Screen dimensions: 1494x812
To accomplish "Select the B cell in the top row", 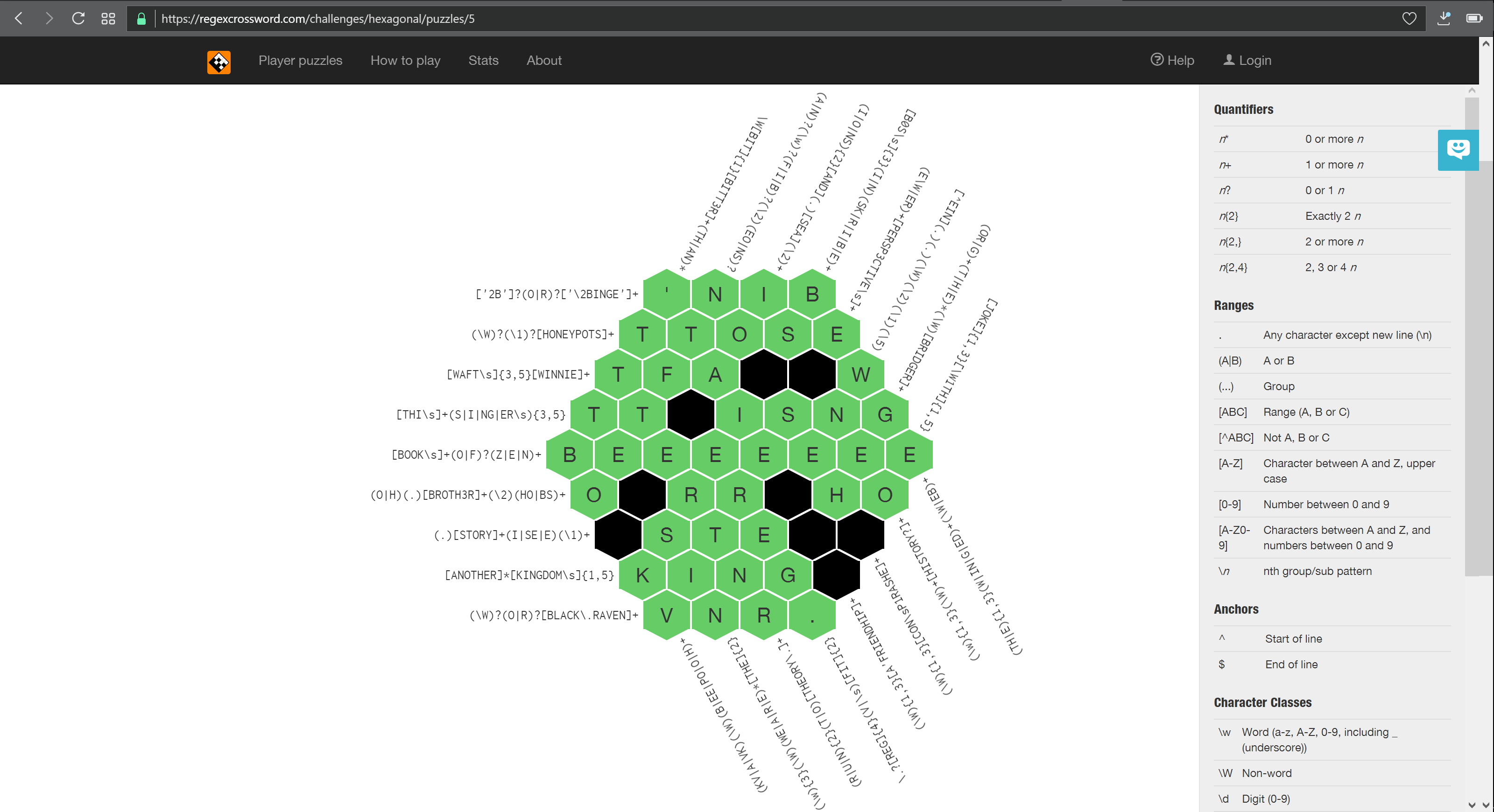I will pos(812,294).
